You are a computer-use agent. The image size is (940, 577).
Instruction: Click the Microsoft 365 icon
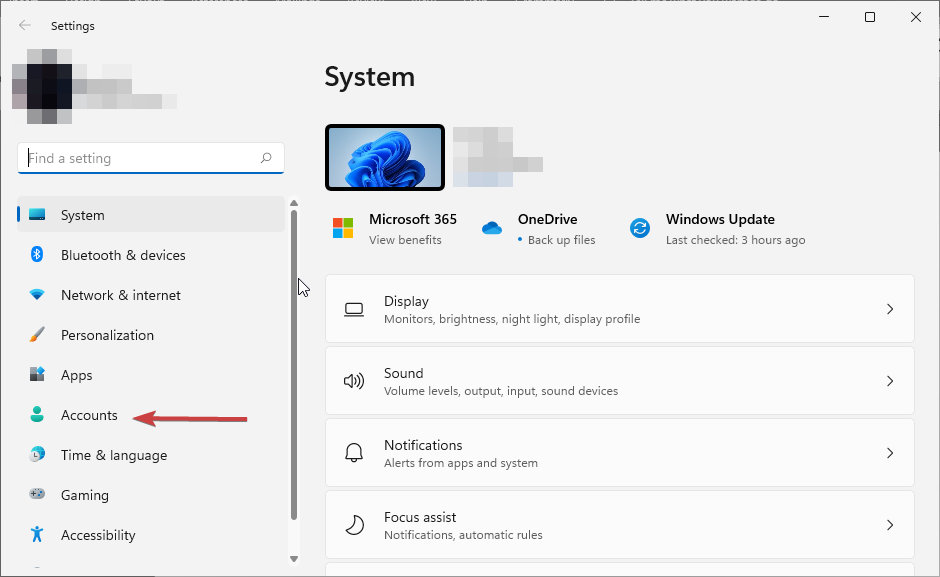(x=342, y=228)
